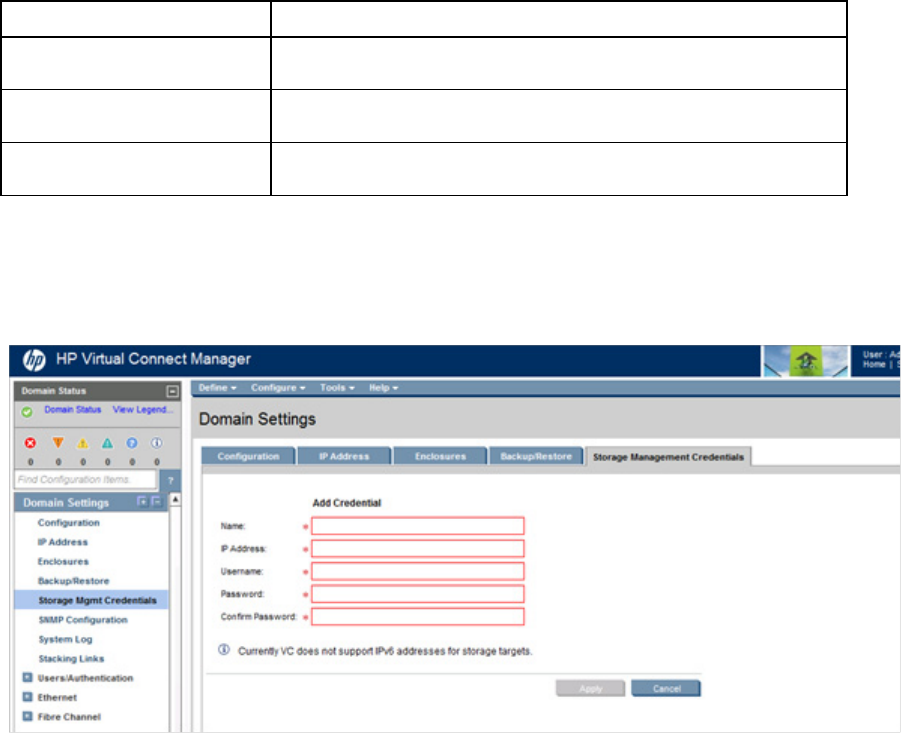Click the HP logo icon
The image size is (902, 735).
pyautogui.click(x=34, y=361)
